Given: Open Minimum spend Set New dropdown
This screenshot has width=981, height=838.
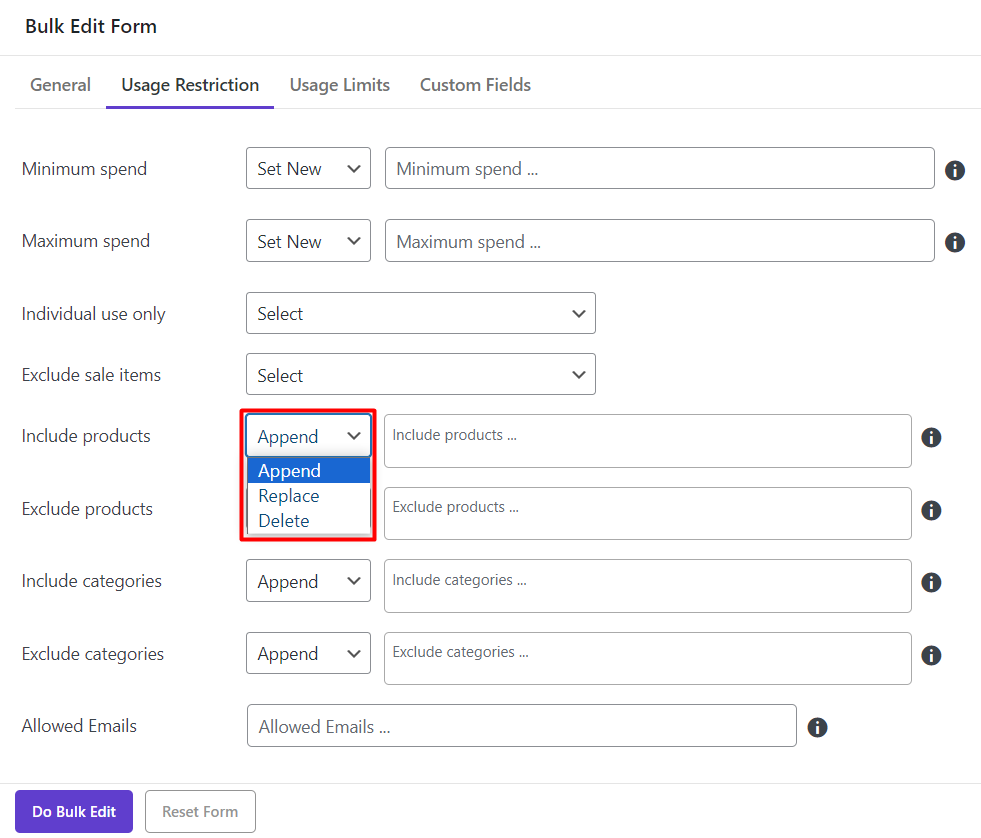Looking at the screenshot, I should pyautogui.click(x=308, y=169).
